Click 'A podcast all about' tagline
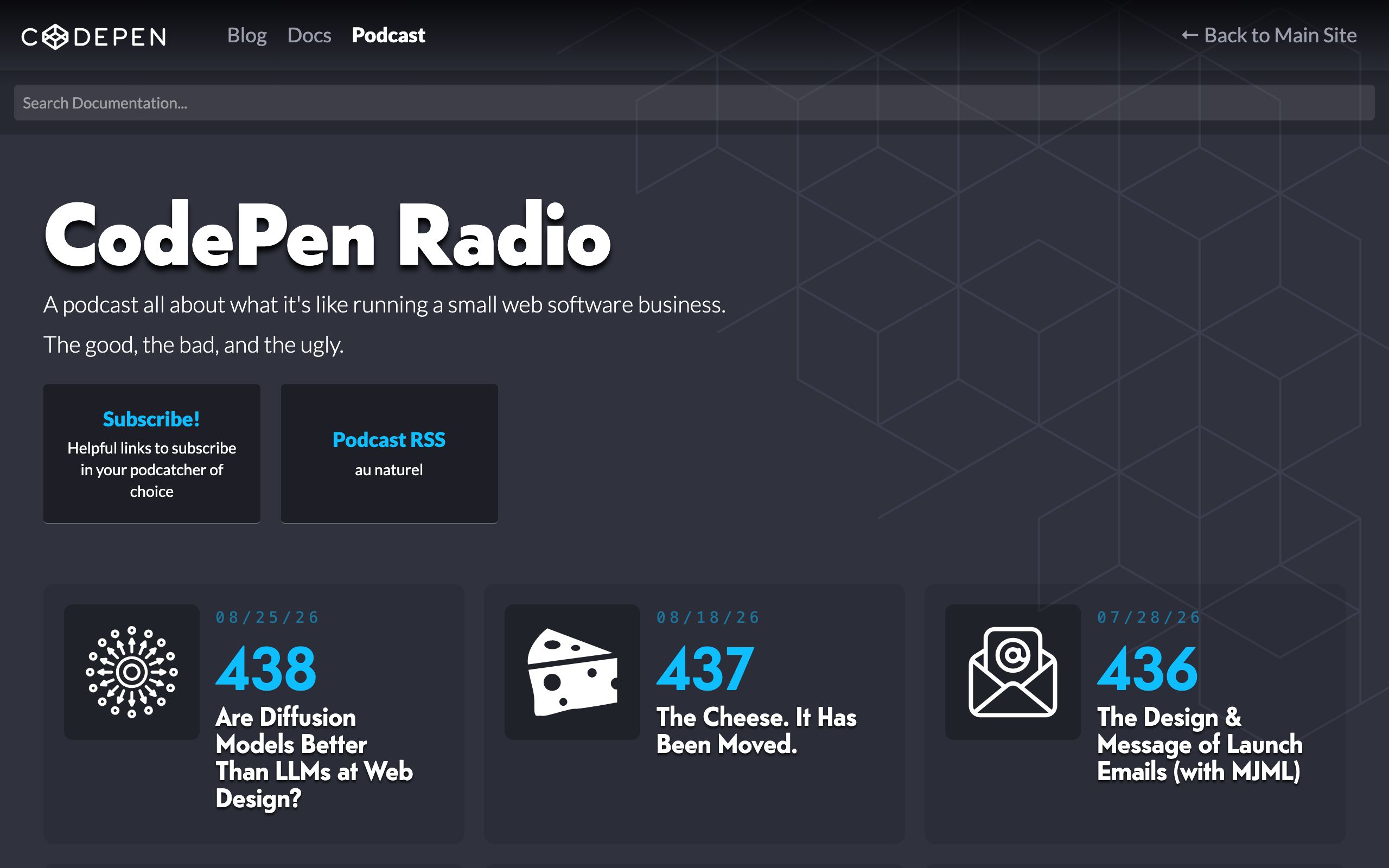 (x=385, y=305)
